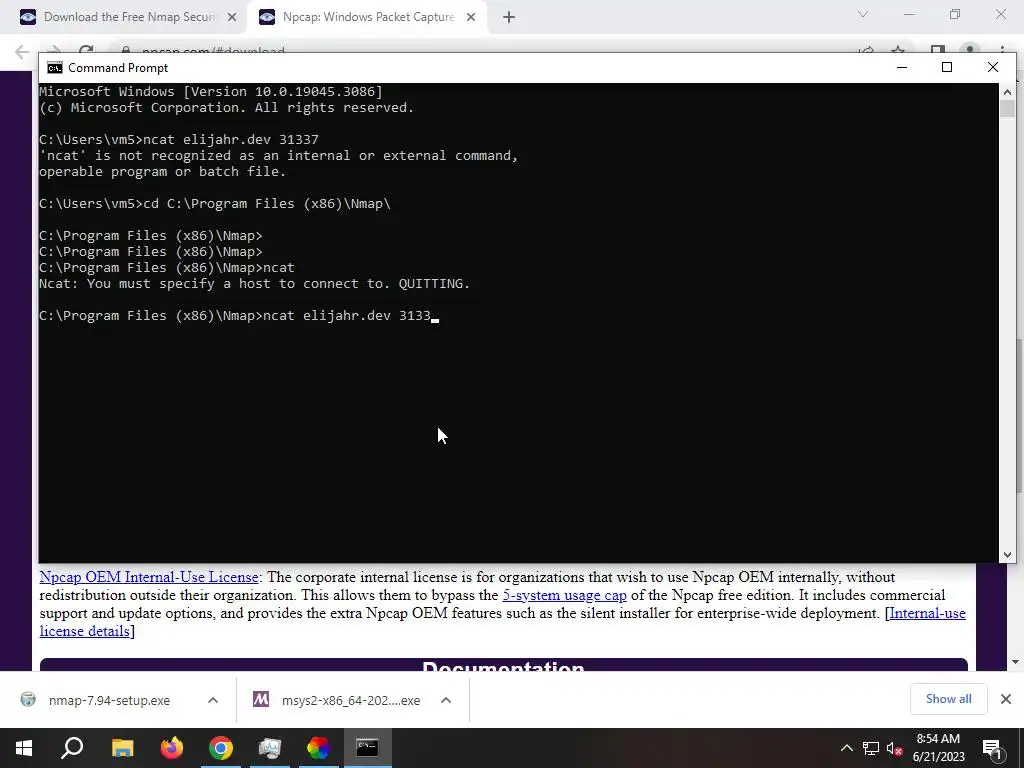Open a new Chrome tab
This screenshot has height=768, width=1024.
(x=509, y=18)
